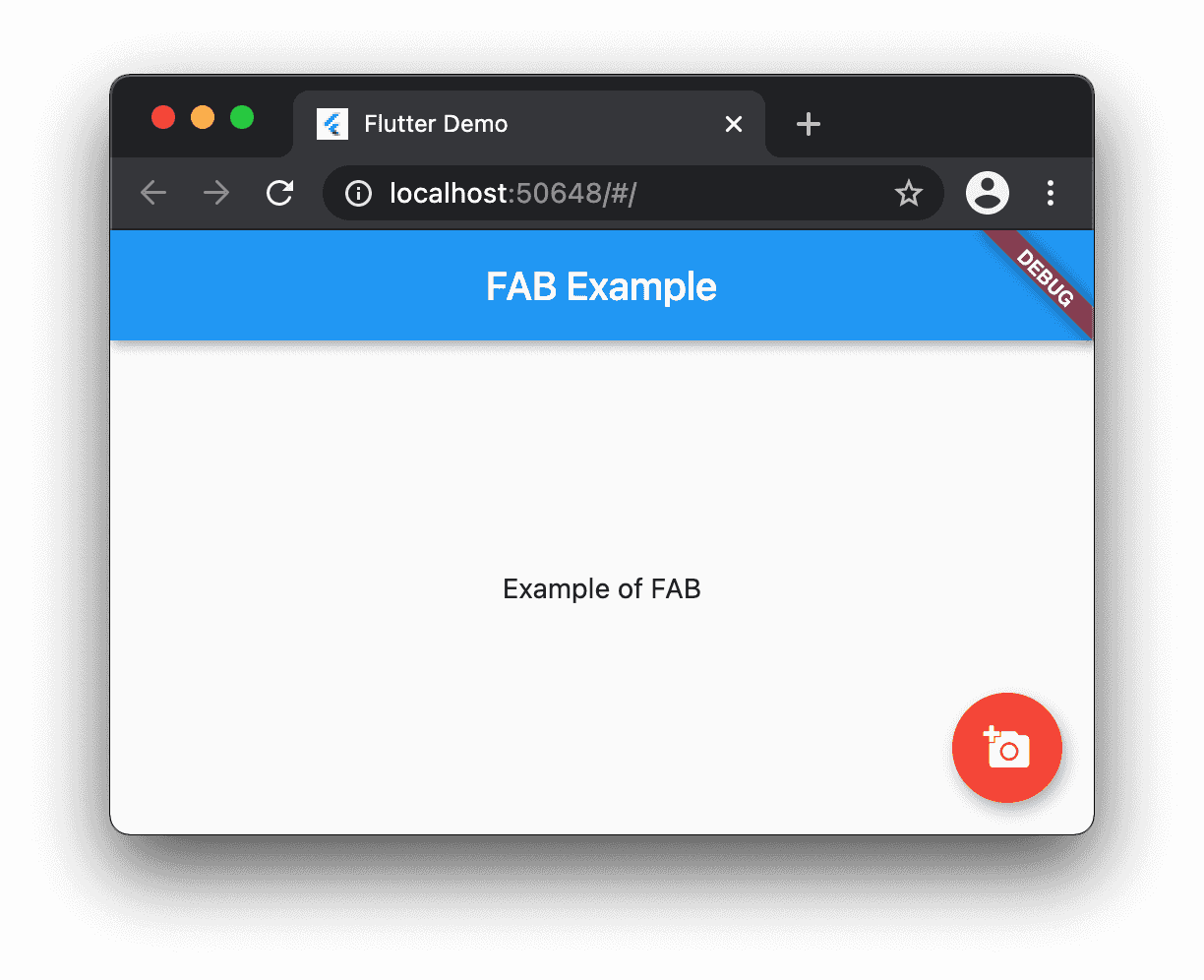Open a new tab with the plus button
Image resolution: width=1204 pixels, height=980 pixels.
pyautogui.click(x=809, y=124)
